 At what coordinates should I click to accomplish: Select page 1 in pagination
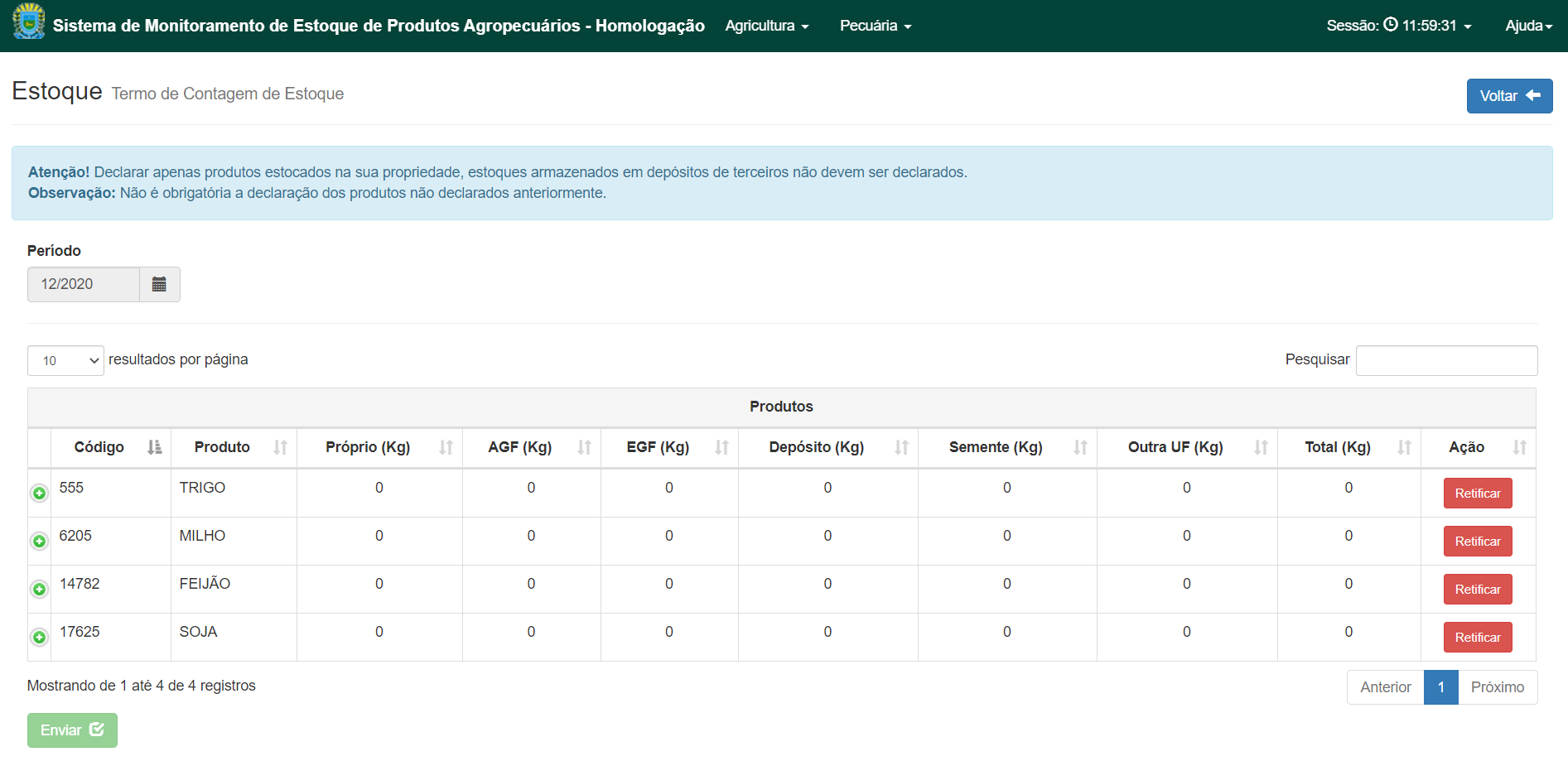(1440, 687)
